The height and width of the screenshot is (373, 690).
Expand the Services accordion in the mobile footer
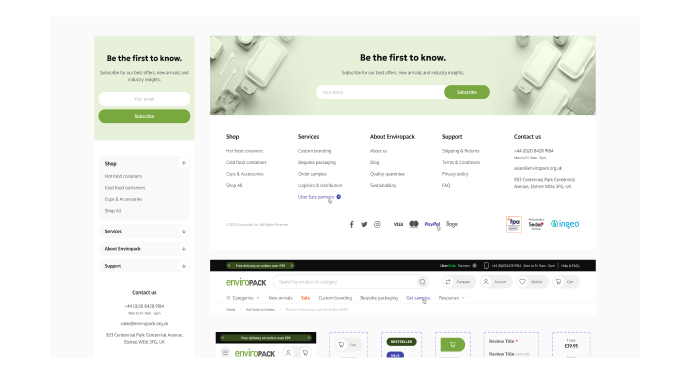[x=184, y=231]
